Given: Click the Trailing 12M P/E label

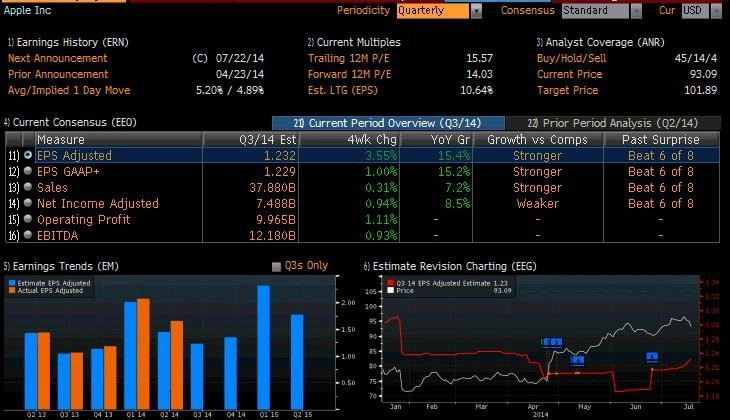Looking at the screenshot, I should 348,59.
